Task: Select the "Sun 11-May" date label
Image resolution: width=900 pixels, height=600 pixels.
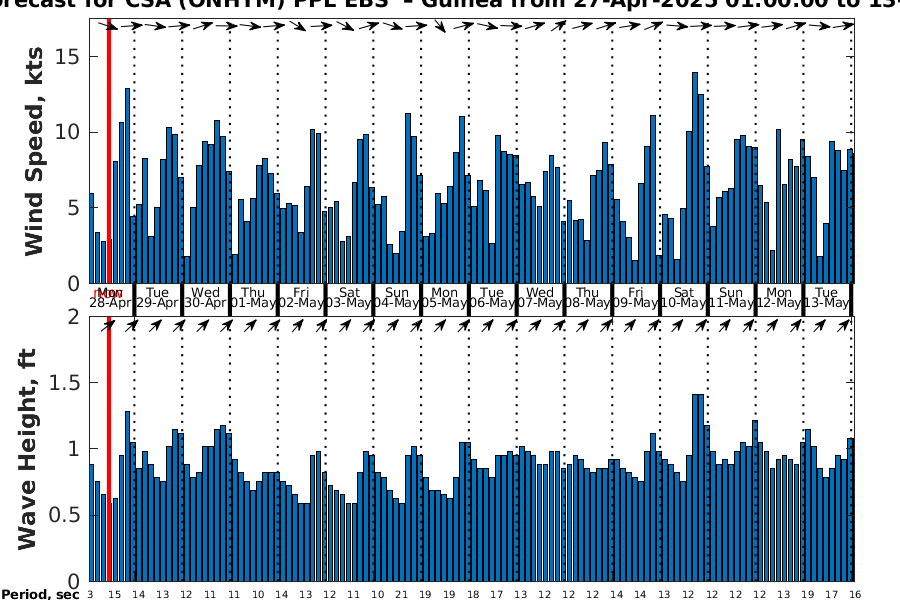Action: coord(731,298)
